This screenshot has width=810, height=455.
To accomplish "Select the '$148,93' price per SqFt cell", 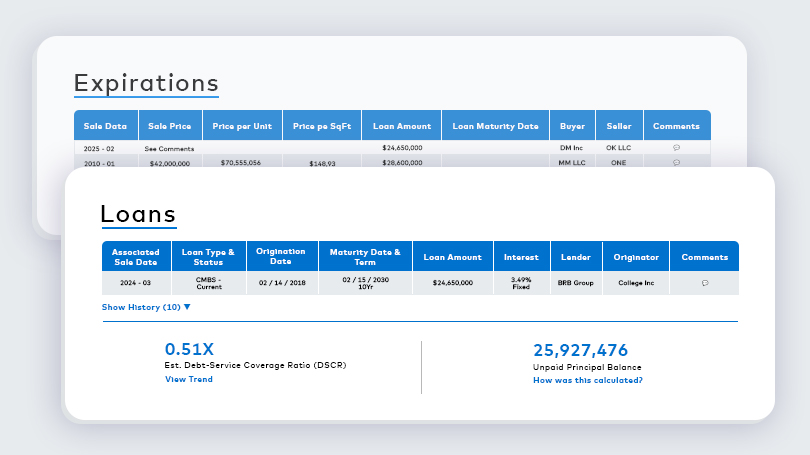I will point(322,162).
